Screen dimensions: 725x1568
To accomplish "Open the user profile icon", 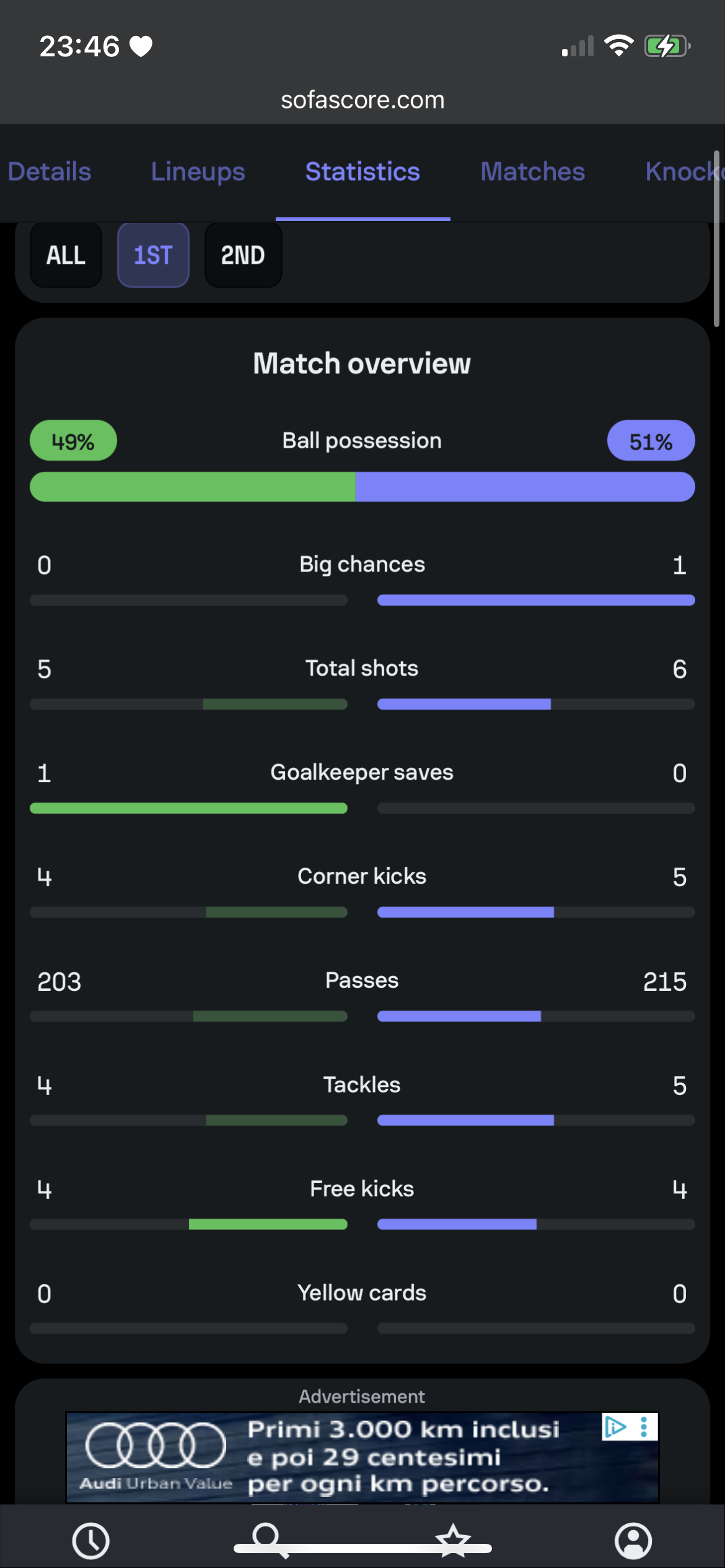I will point(633,1540).
